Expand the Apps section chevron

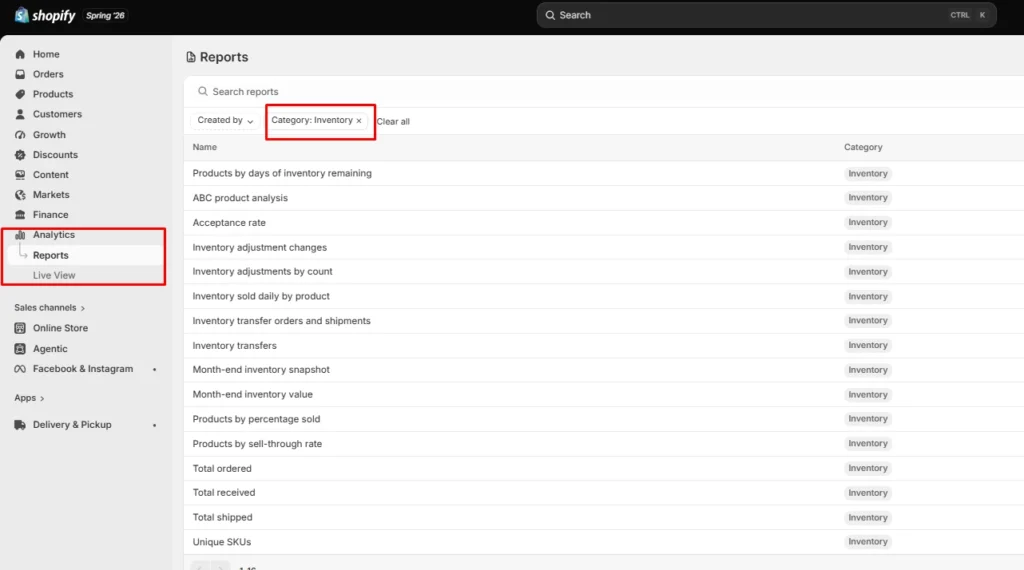(42, 398)
